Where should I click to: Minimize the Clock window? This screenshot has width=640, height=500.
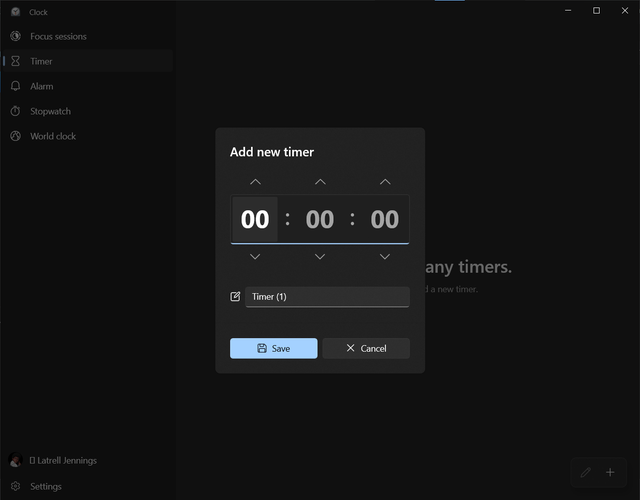point(568,11)
